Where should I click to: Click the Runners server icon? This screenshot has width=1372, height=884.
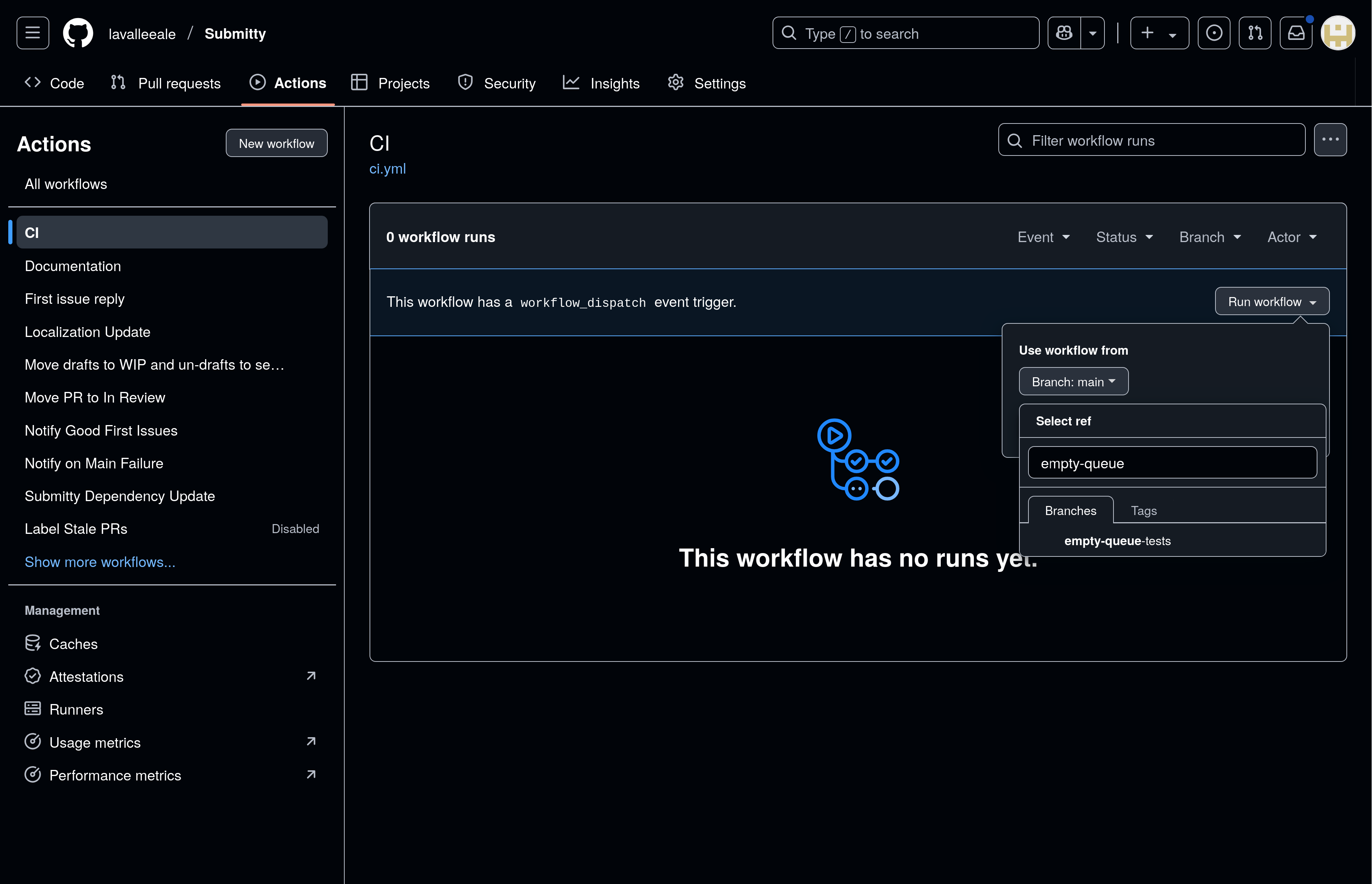coord(33,708)
